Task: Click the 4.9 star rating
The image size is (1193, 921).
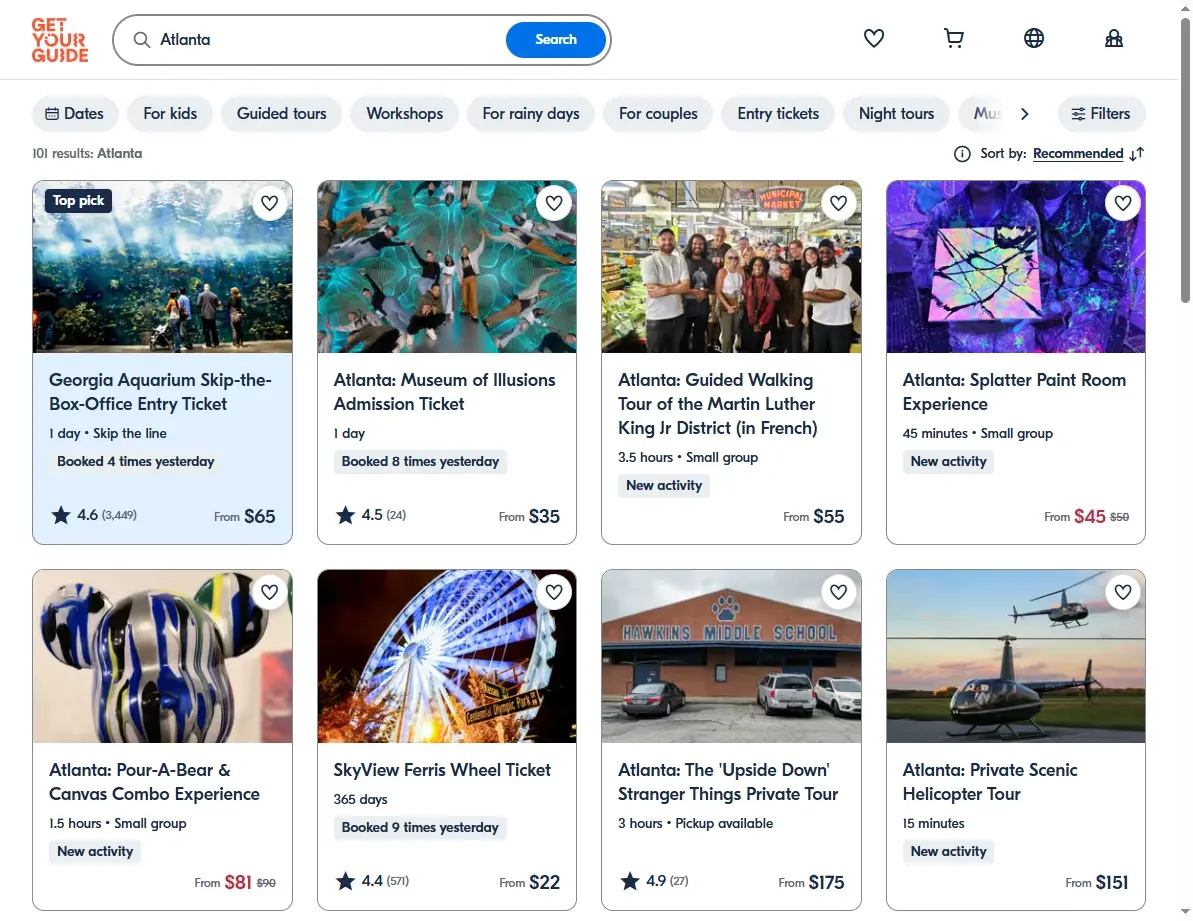Action: 654,881
